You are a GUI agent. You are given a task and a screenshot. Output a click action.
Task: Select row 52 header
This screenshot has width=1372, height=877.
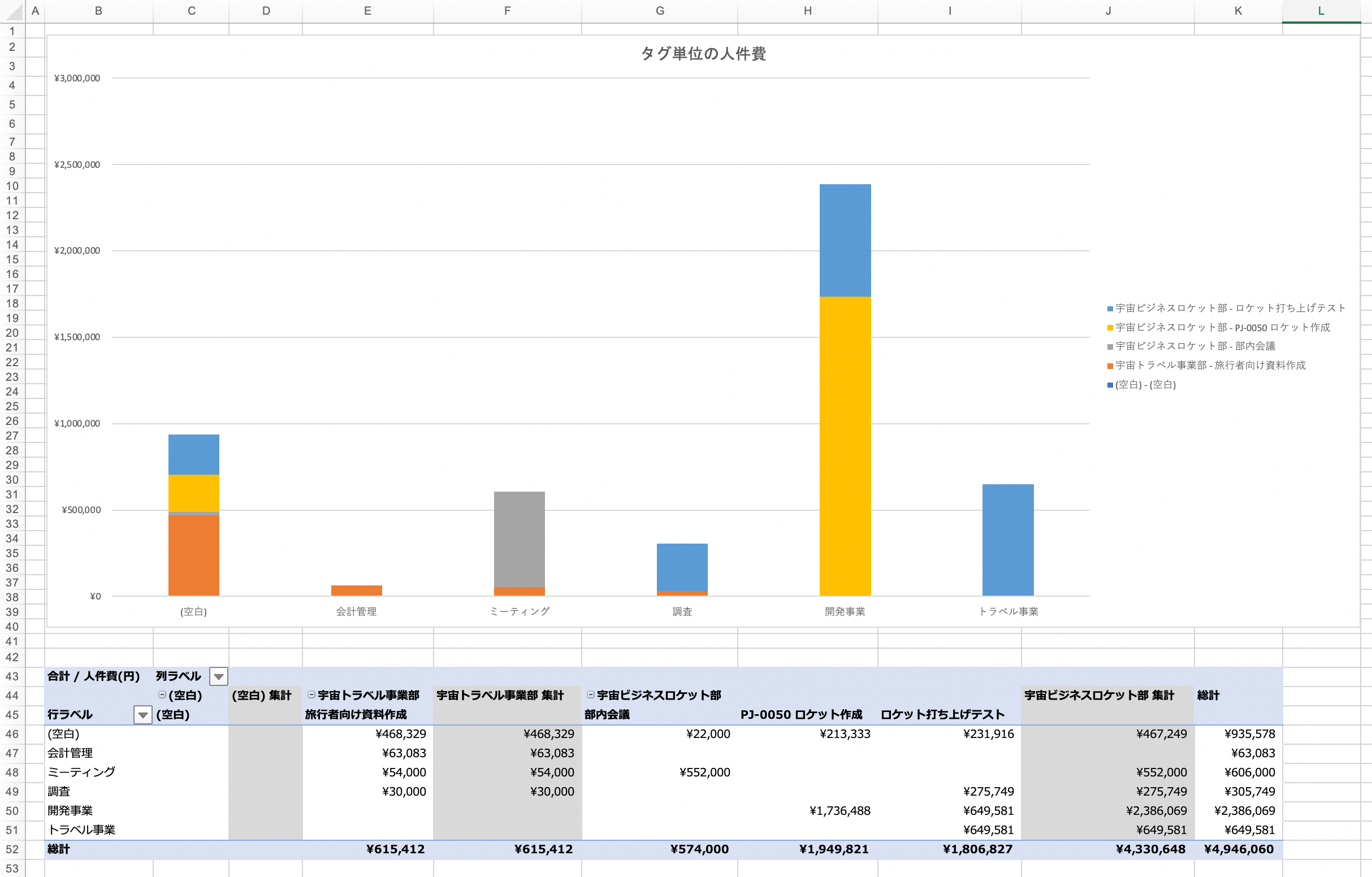[x=12, y=849]
